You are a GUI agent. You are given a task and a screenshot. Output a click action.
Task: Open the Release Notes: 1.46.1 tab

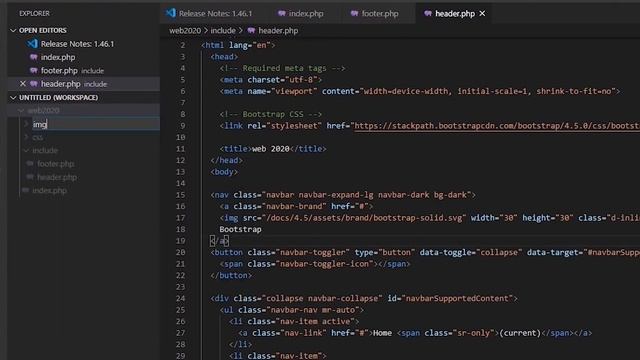[x=209, y=13]
